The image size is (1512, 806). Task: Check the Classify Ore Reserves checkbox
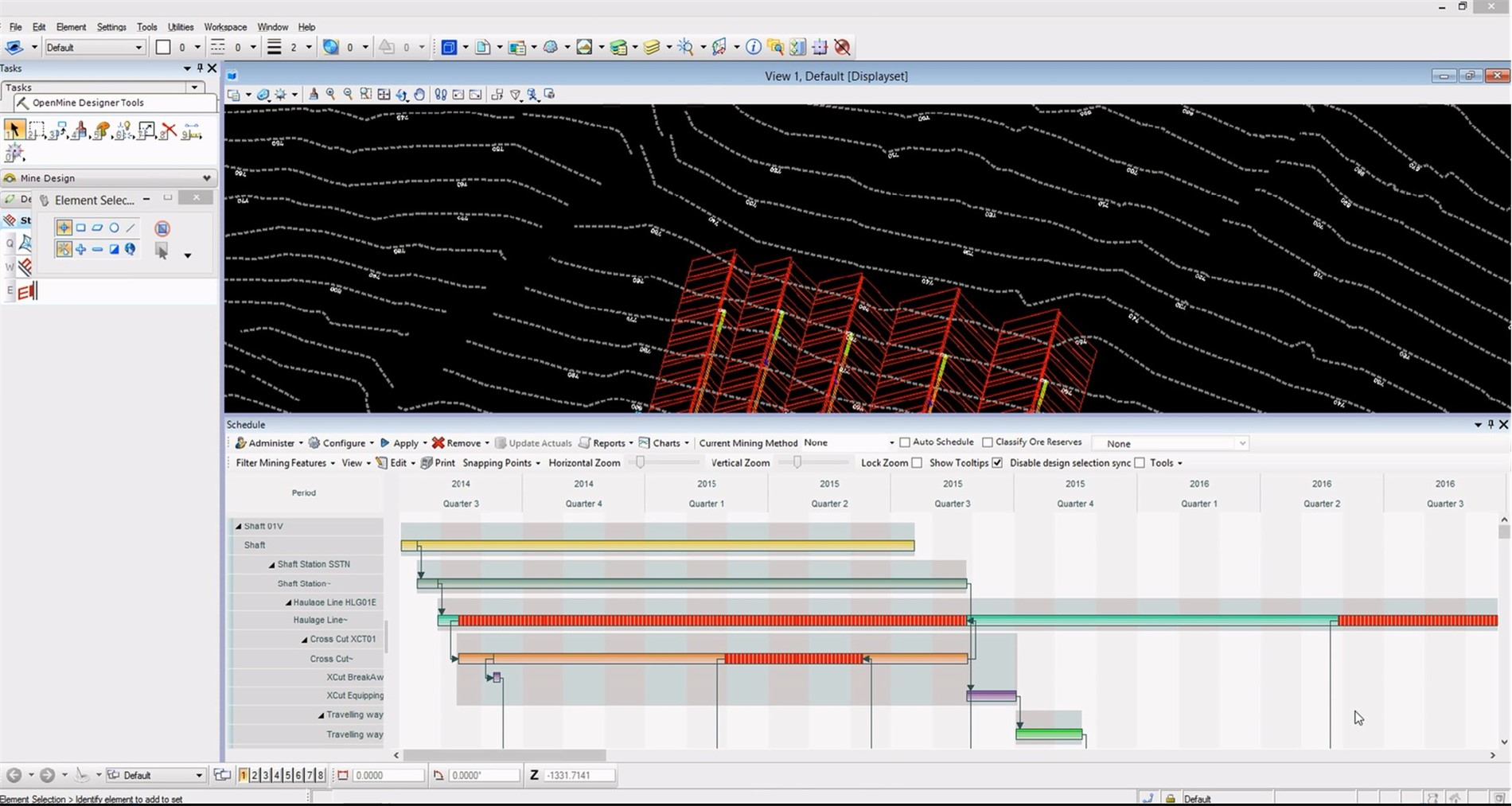coord(988,442)
